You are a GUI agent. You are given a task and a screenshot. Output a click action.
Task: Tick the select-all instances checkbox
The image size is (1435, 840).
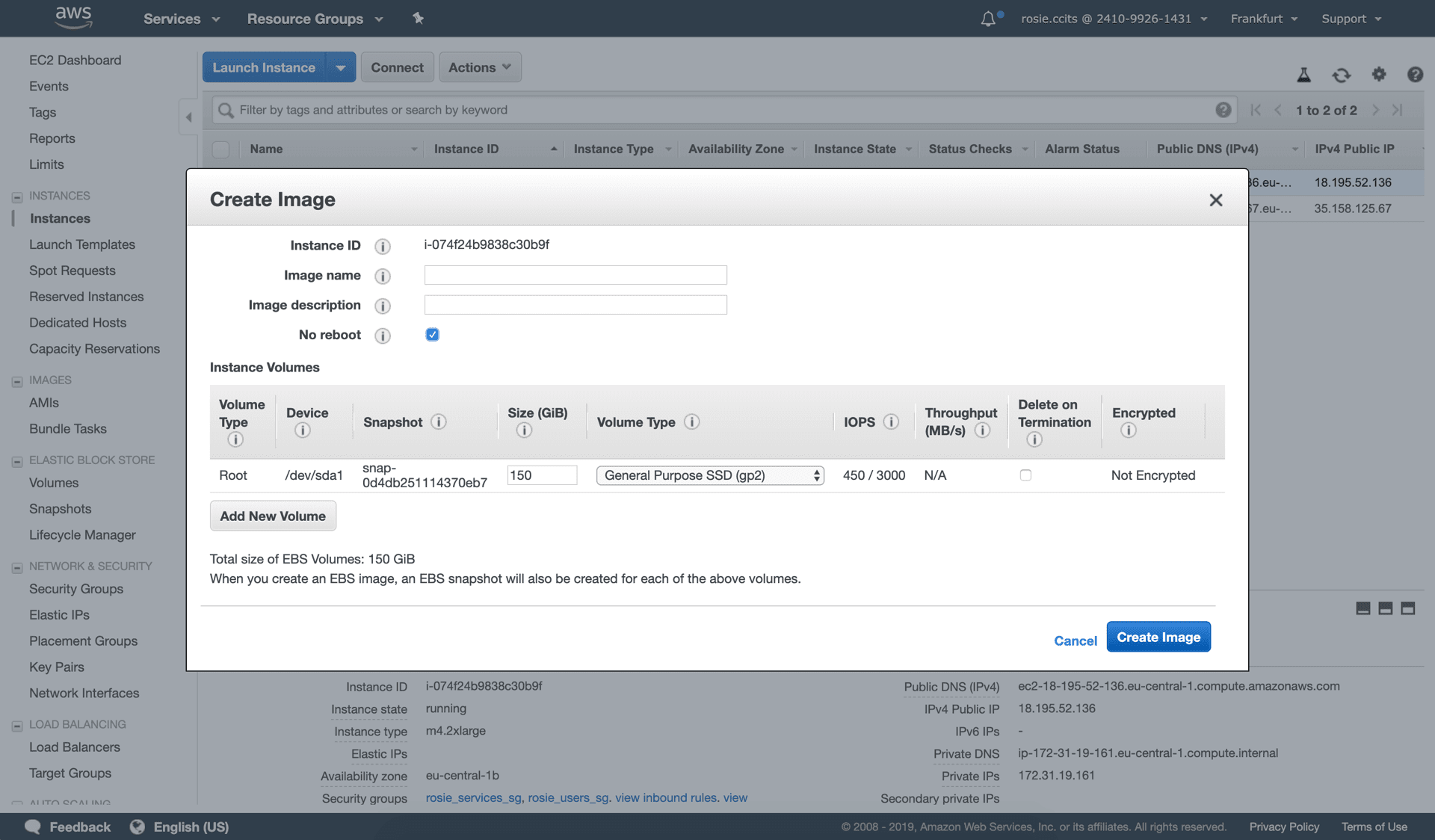click(220, 149)
